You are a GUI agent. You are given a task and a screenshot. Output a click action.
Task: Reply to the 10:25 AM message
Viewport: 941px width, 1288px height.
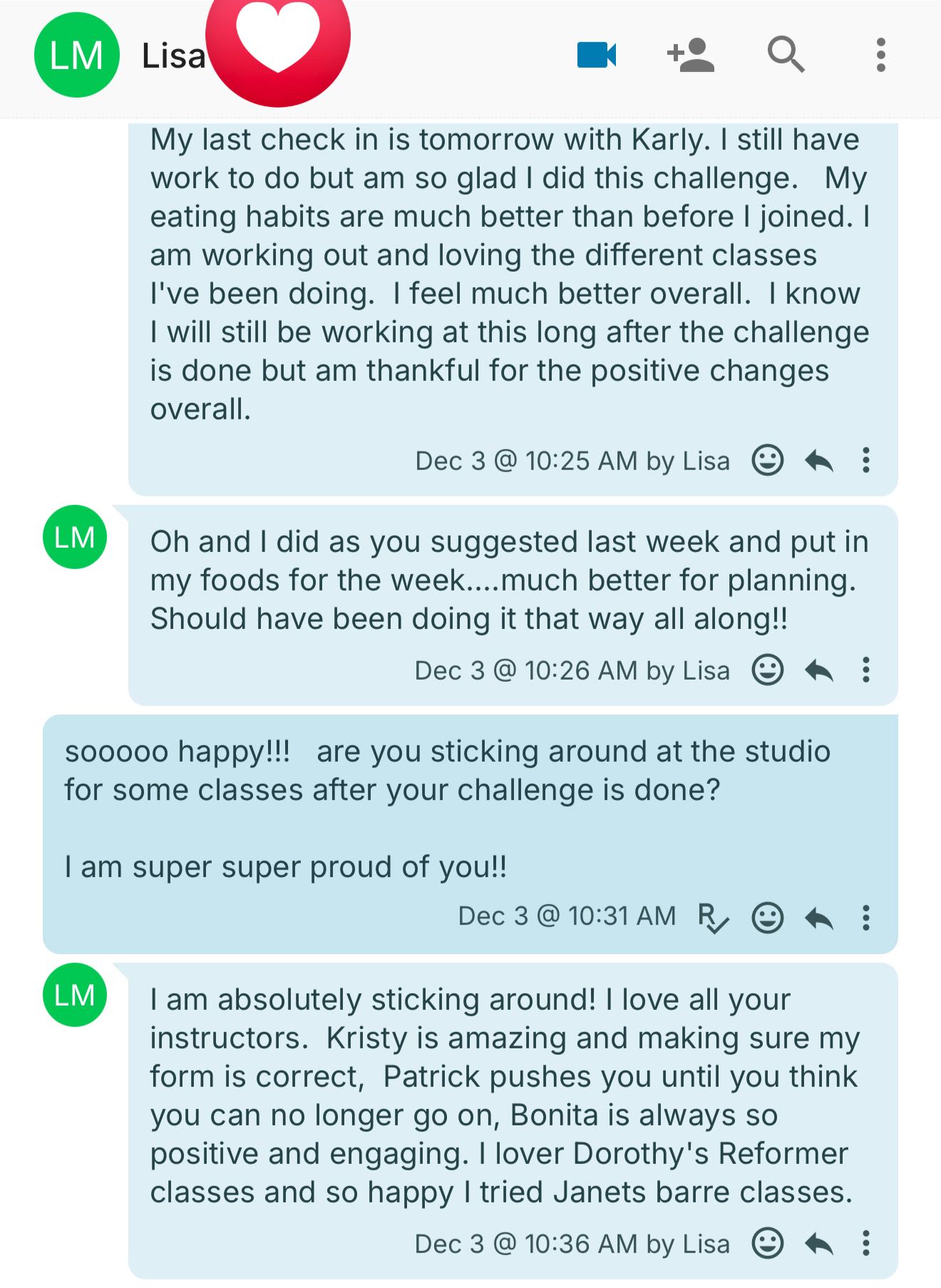pos(819,461)
